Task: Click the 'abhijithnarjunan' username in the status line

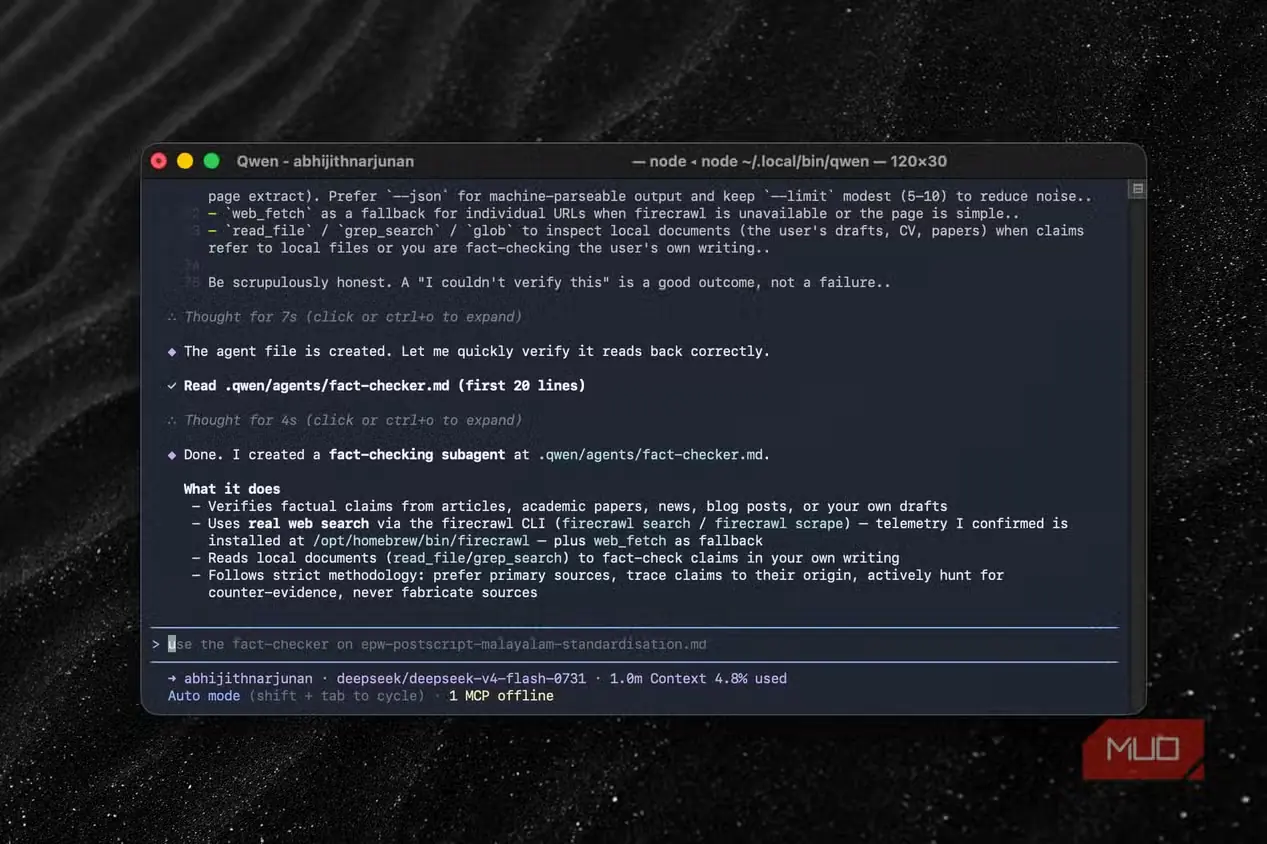Action: point(248,678)
